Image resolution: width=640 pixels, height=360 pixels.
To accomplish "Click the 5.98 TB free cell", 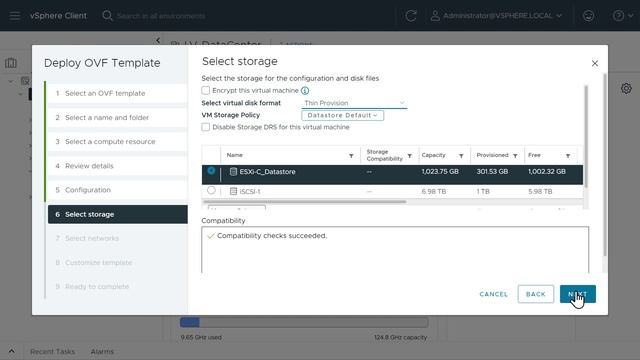I will pyautogui.click(x=540, y=191).
